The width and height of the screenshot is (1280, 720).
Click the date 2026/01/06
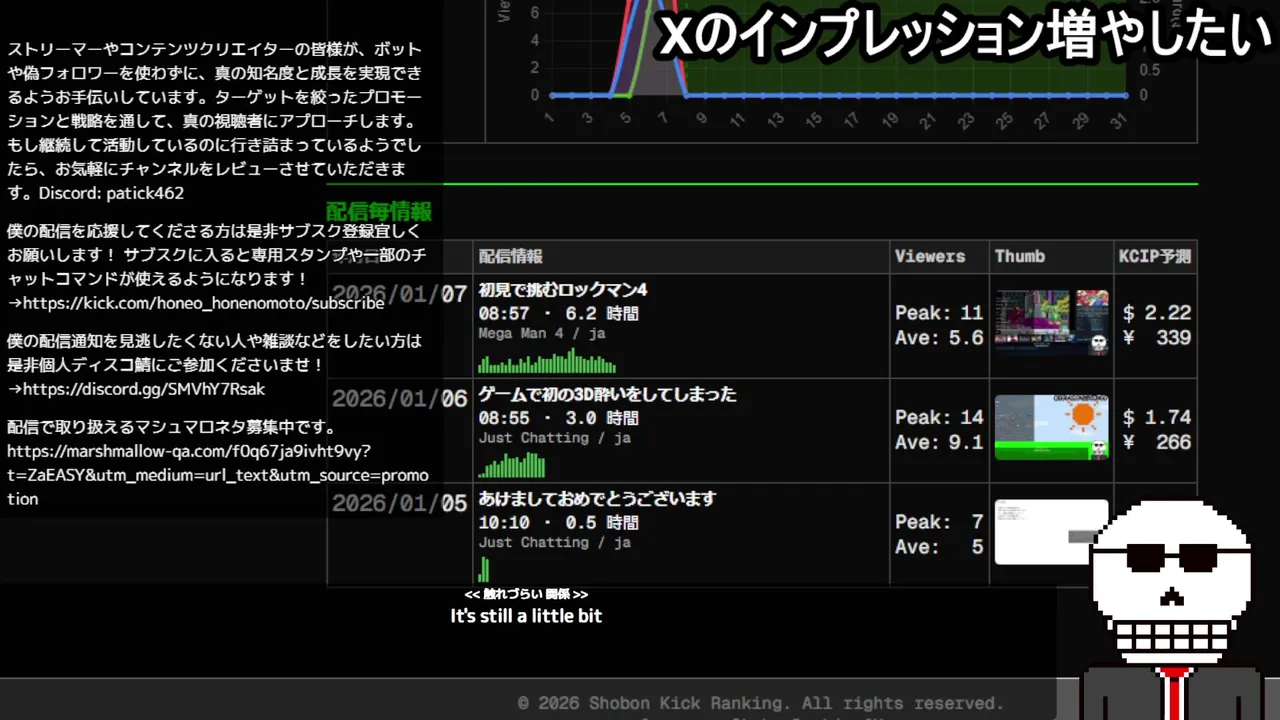pyautogui.click(x=399, y=399)
